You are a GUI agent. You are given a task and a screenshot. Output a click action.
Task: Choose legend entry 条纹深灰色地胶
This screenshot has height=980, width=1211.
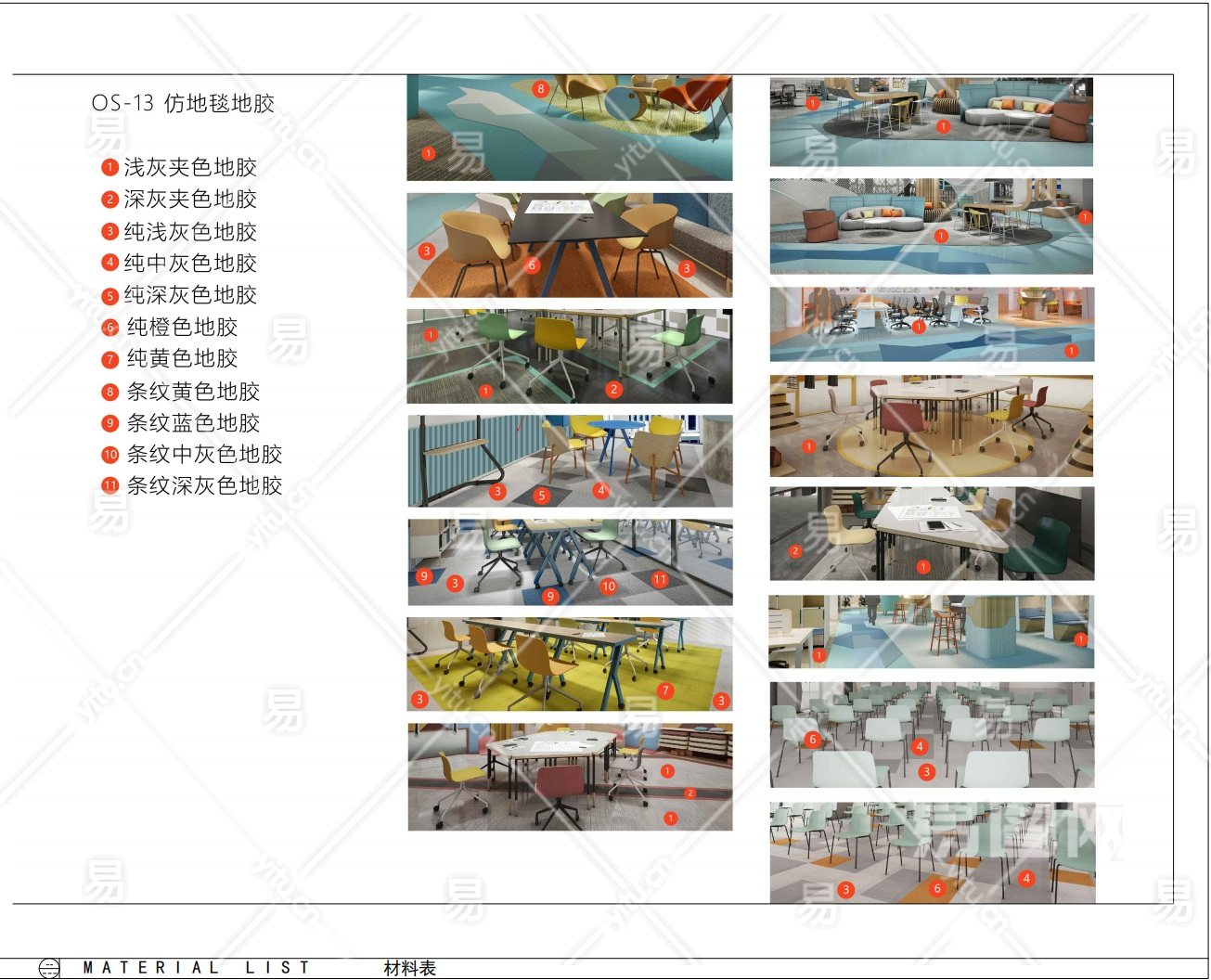(192, 485)
